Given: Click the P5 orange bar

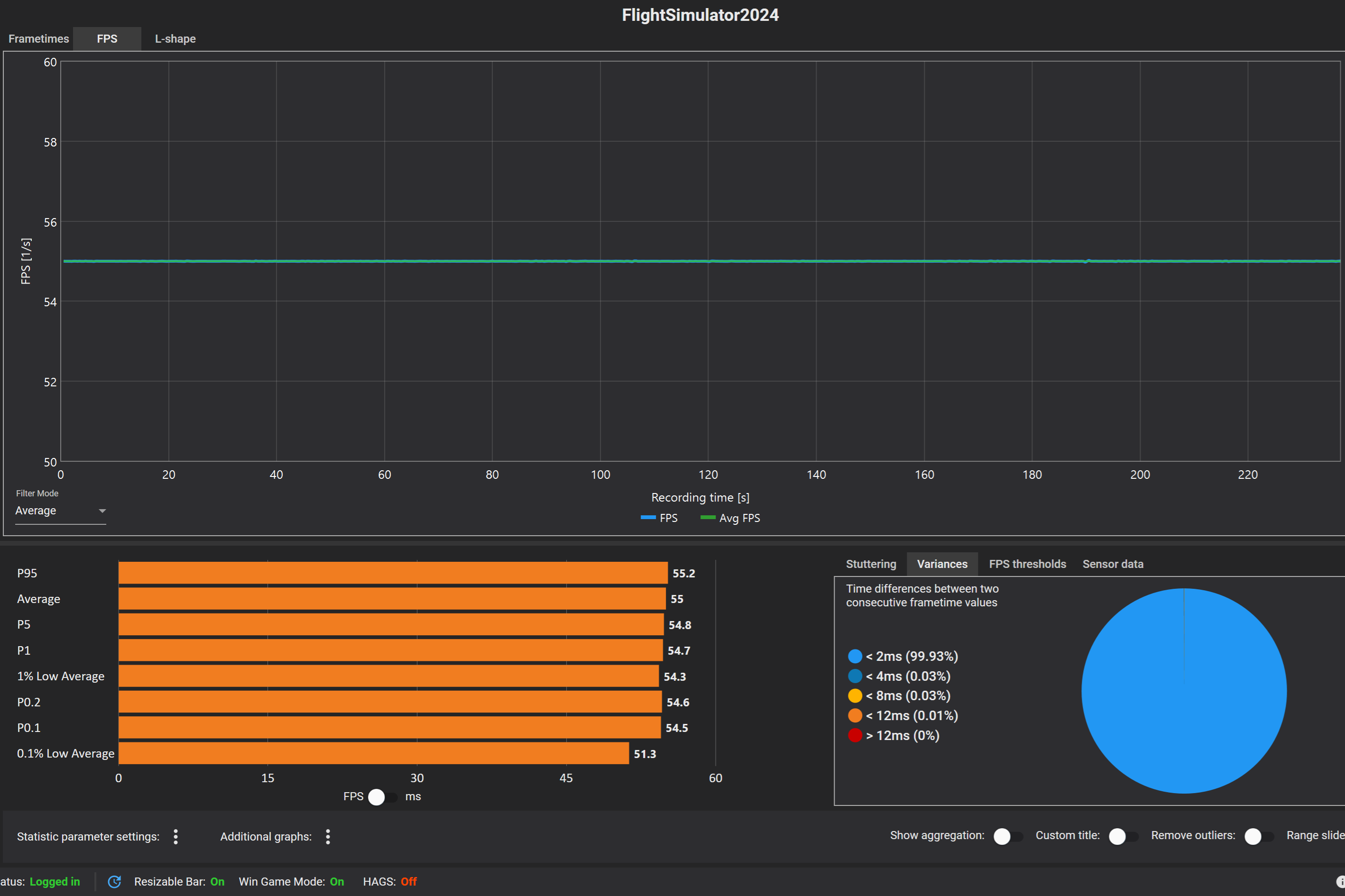Looking at the screenshot, I should click(x=391, y=624).
